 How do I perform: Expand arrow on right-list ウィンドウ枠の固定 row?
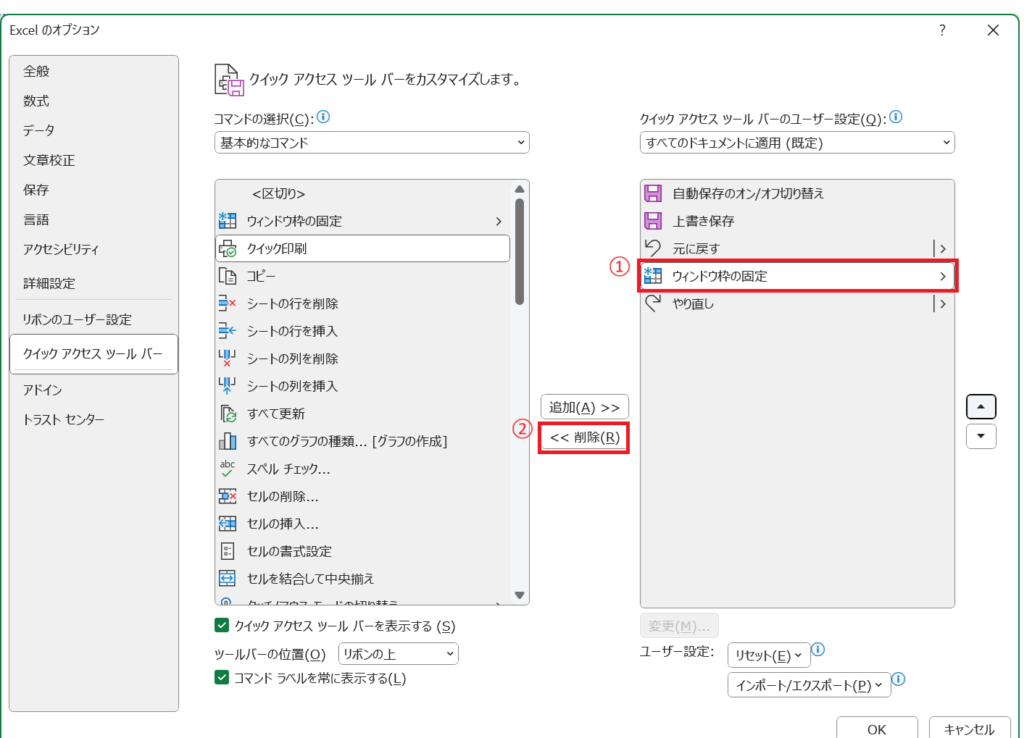pos(942,276)
